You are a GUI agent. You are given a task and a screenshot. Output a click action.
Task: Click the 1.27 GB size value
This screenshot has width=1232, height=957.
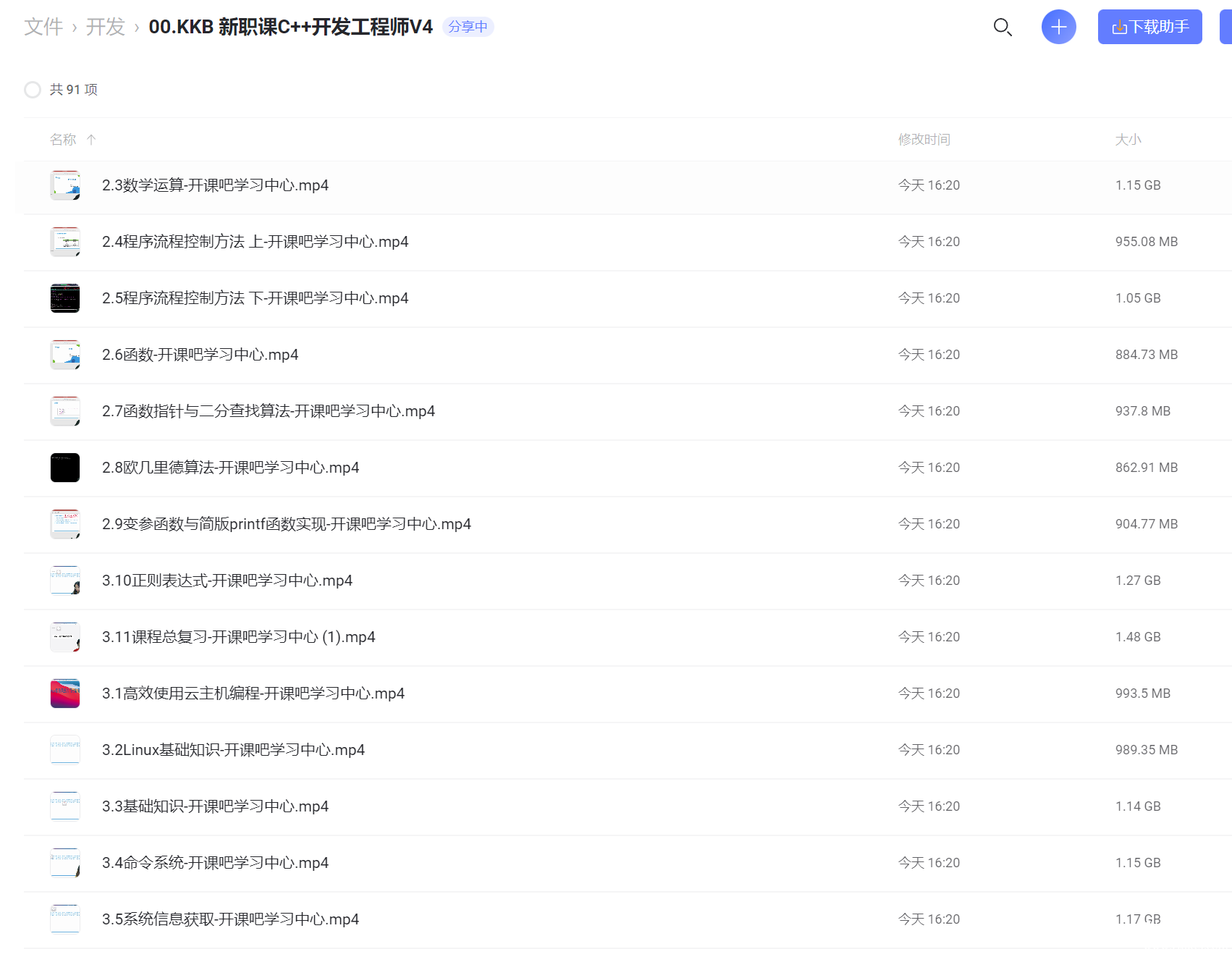click(1138, 581)
